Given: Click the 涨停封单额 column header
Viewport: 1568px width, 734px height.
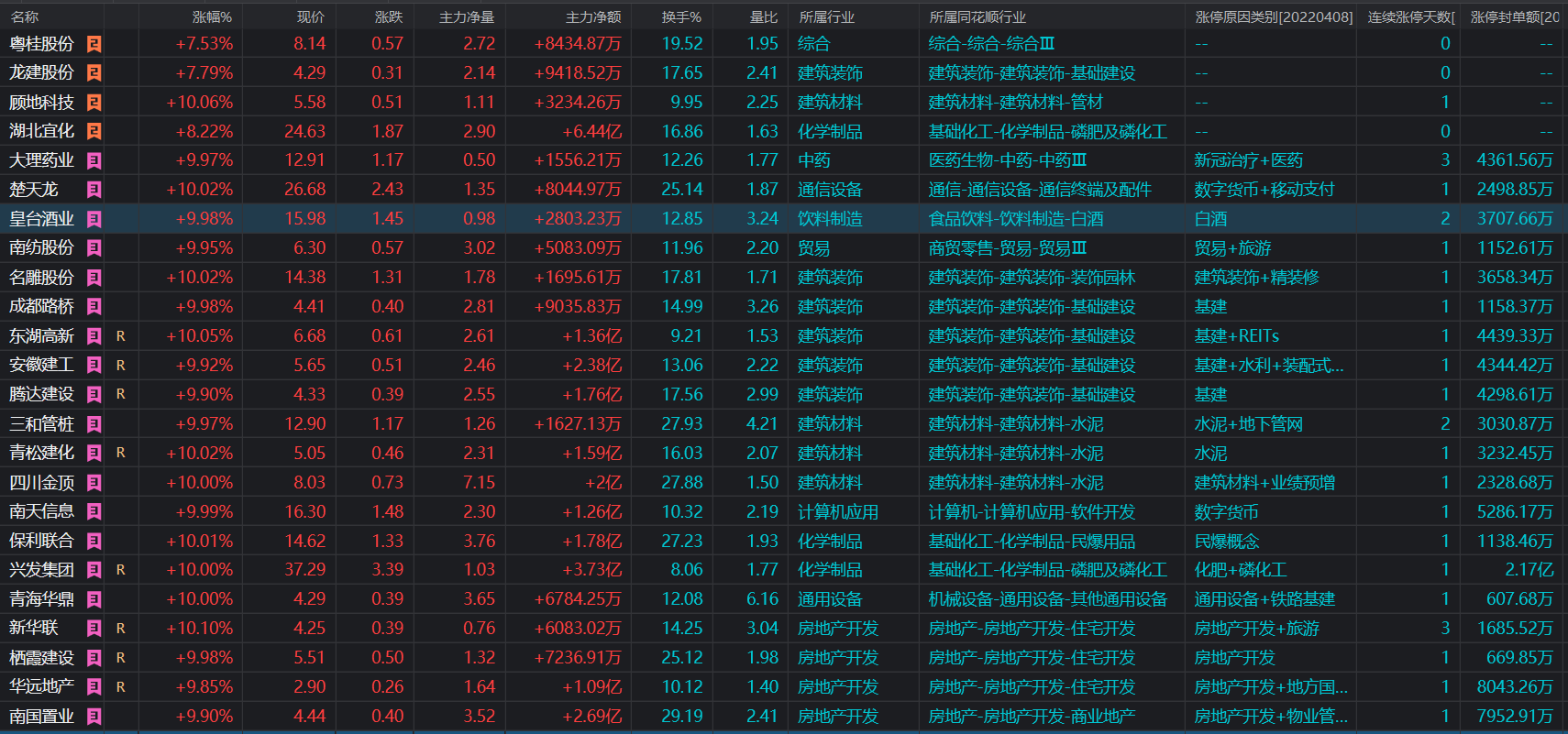Looking at the screenshot, I should point(1515,17).
